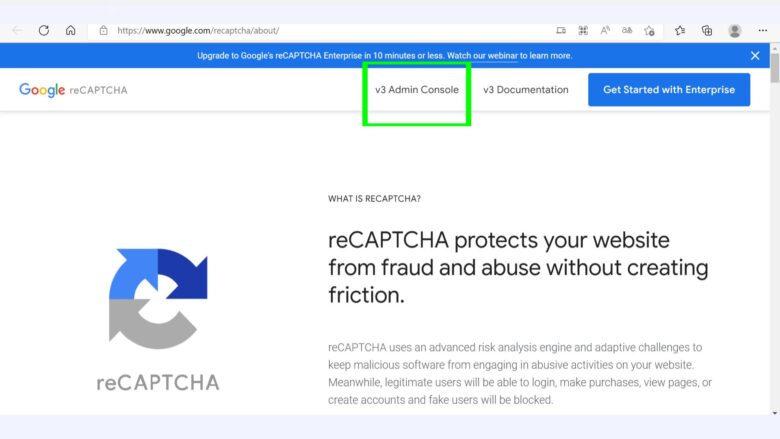This screenshot has width=780, height=439.
Task: Click the paragraph starting 'reCAPTCHA uses an advanced'
Action: (x=520, y=373)
